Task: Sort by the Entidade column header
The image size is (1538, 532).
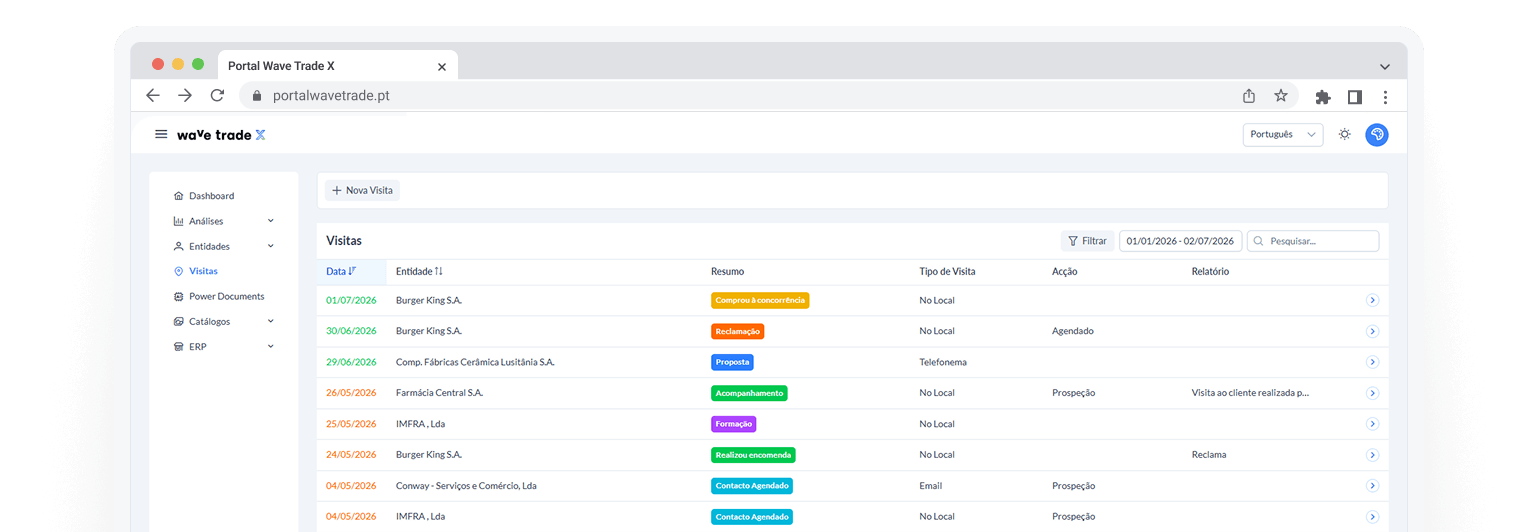Action: [419, 271]
